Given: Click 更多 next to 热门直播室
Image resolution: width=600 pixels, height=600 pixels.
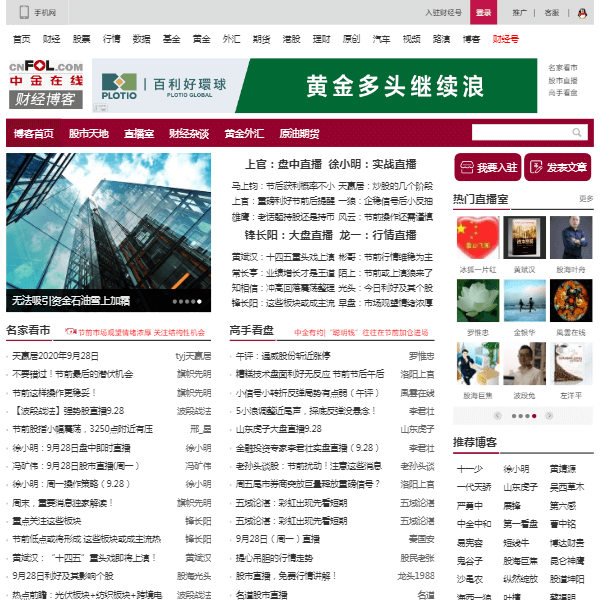Looking at the screenshot, I should [586, 199].
